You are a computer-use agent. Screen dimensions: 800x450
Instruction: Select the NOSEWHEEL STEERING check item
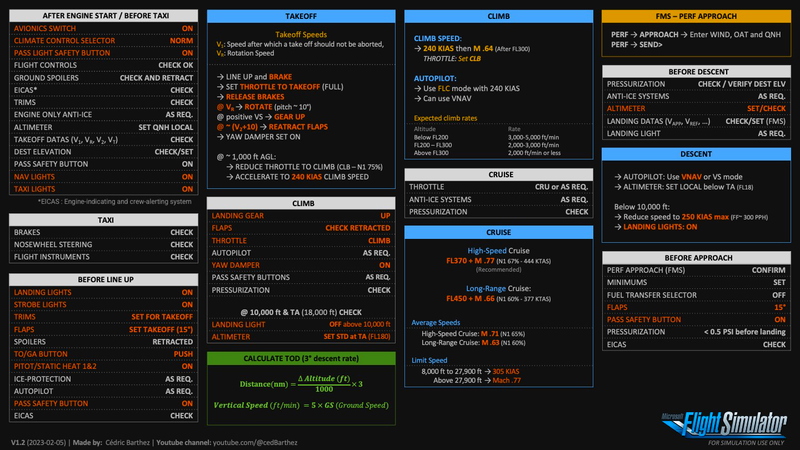pyautogui.click(x=102, y=244)
